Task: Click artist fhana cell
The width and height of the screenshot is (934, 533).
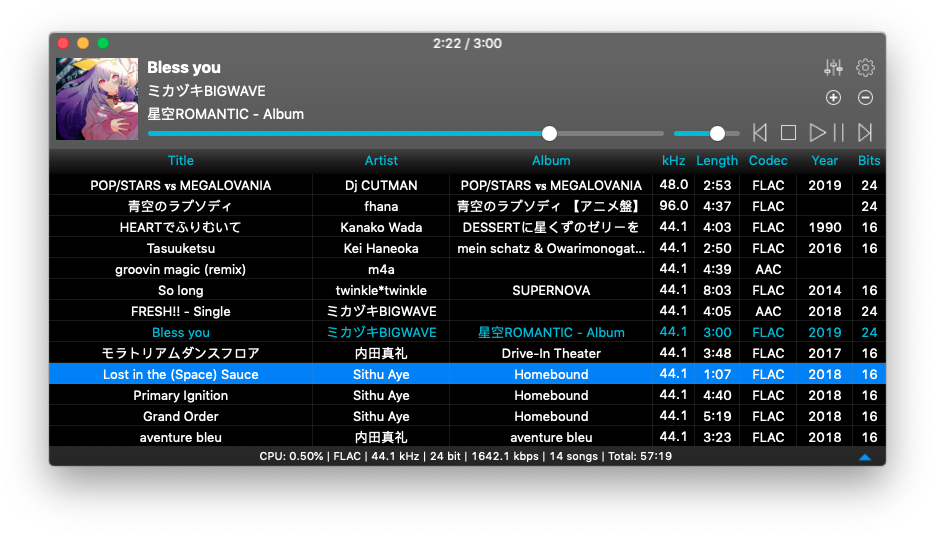Action: [x=381, y=206]
